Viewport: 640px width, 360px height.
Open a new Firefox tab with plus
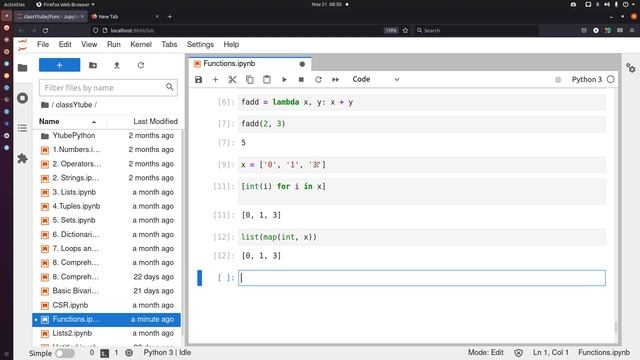(170, 17)
